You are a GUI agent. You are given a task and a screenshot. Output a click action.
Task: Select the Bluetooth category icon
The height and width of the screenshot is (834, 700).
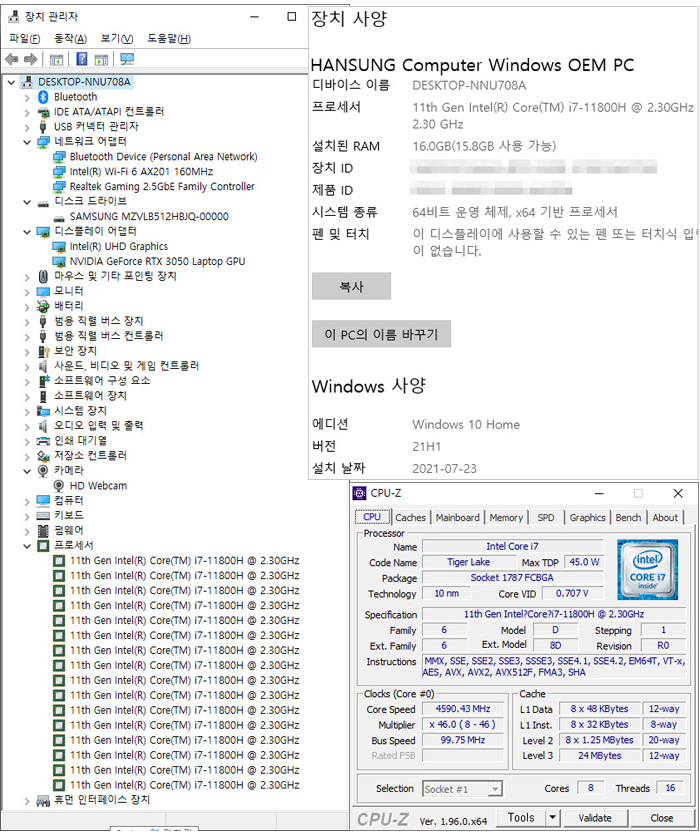[x=43, y=97]
